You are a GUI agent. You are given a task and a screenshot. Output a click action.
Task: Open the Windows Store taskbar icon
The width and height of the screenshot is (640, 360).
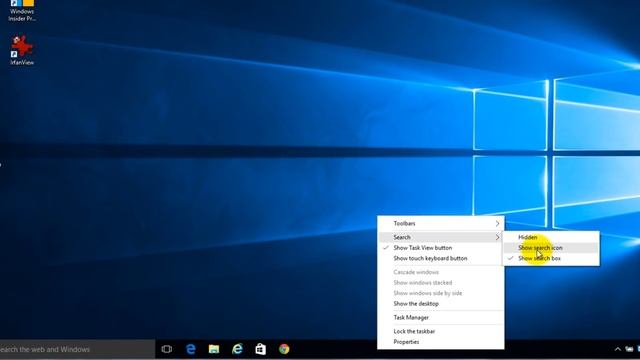pyautogui.click(x=260, y=349)
